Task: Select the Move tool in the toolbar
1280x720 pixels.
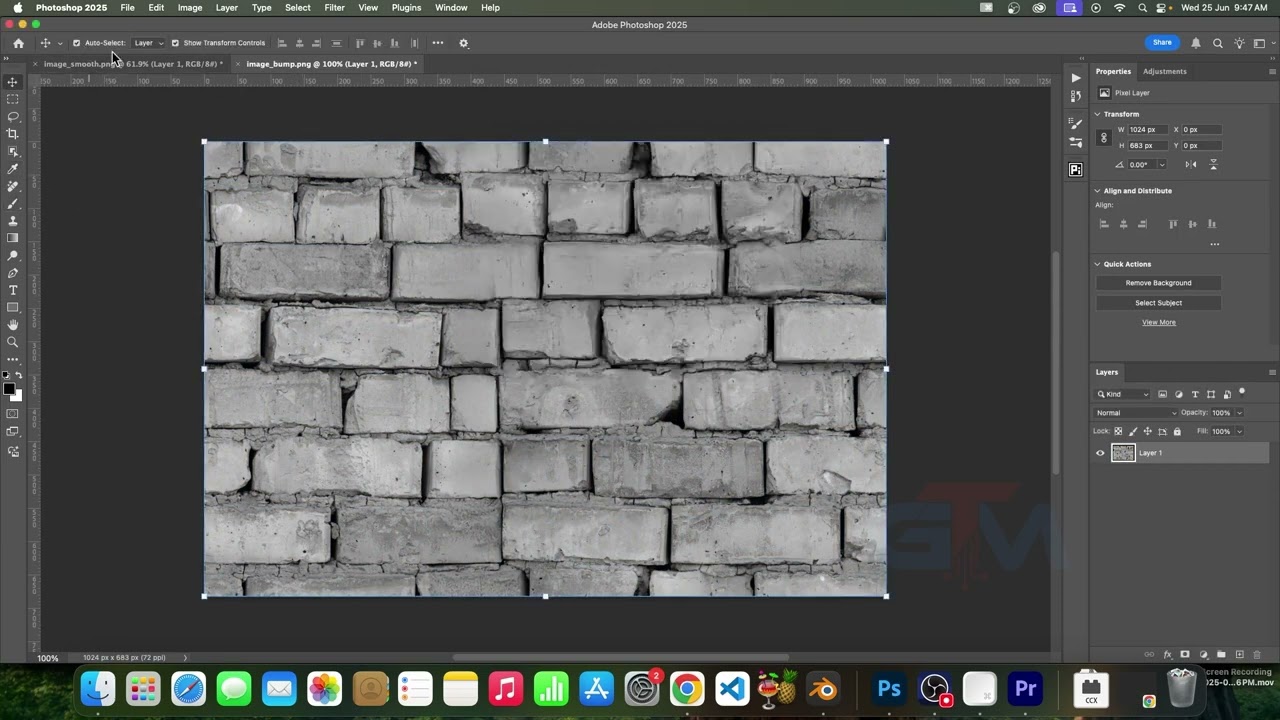Action: [x=13, y=82]
